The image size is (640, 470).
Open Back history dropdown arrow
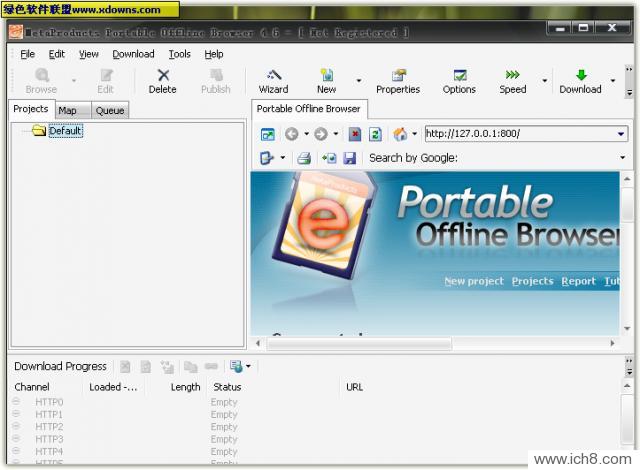tap(307, 134)
